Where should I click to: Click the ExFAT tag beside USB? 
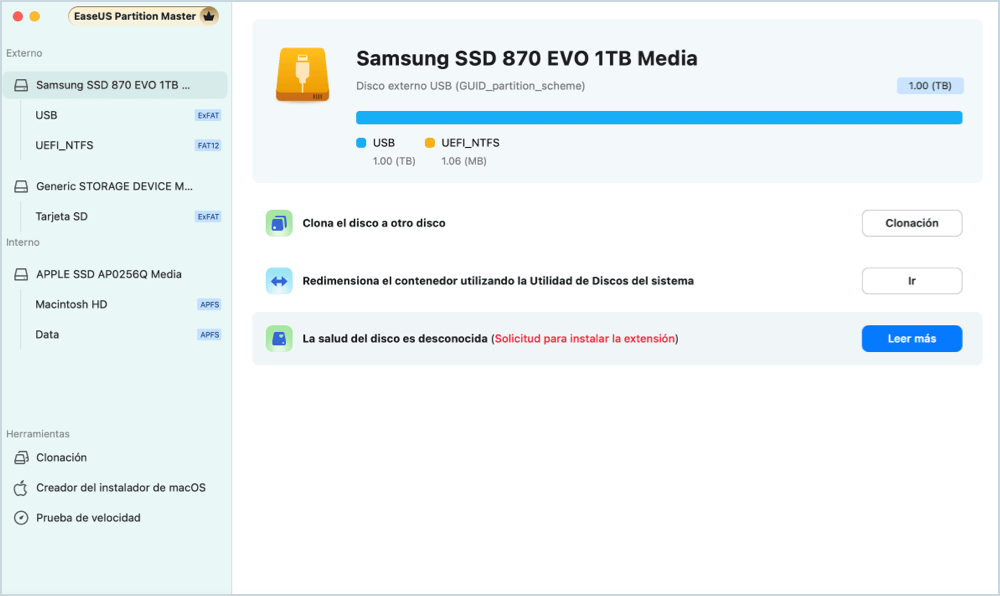(x=208, y=116)
